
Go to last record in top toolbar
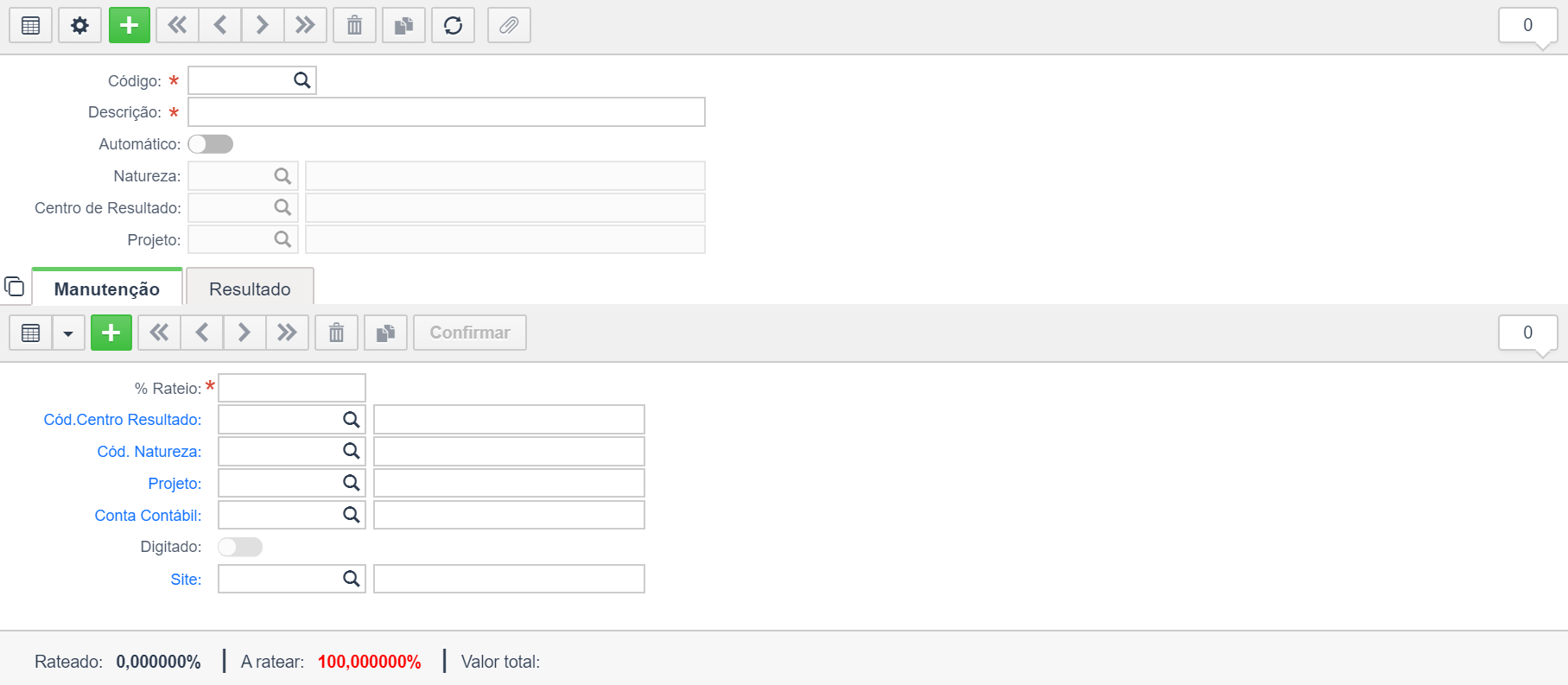[305, 26]
